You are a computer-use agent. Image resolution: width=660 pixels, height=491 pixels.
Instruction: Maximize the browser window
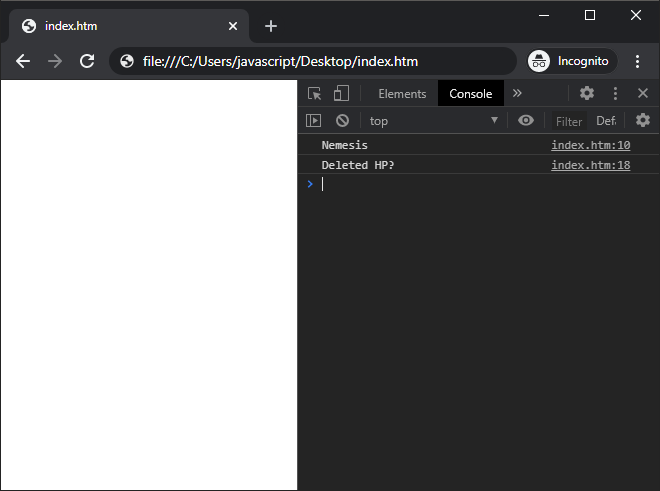(x=590, y=16)
